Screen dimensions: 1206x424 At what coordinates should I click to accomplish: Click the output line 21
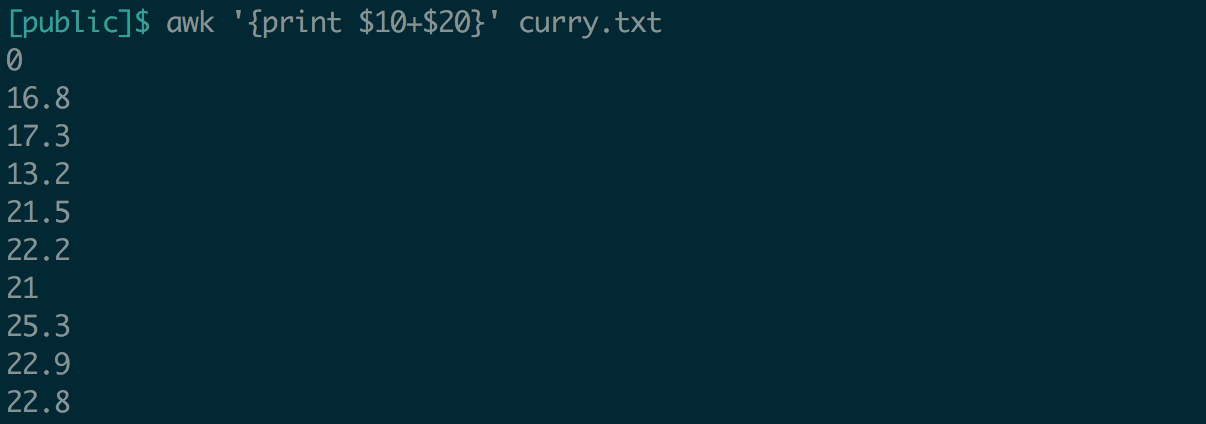point(22,289)
